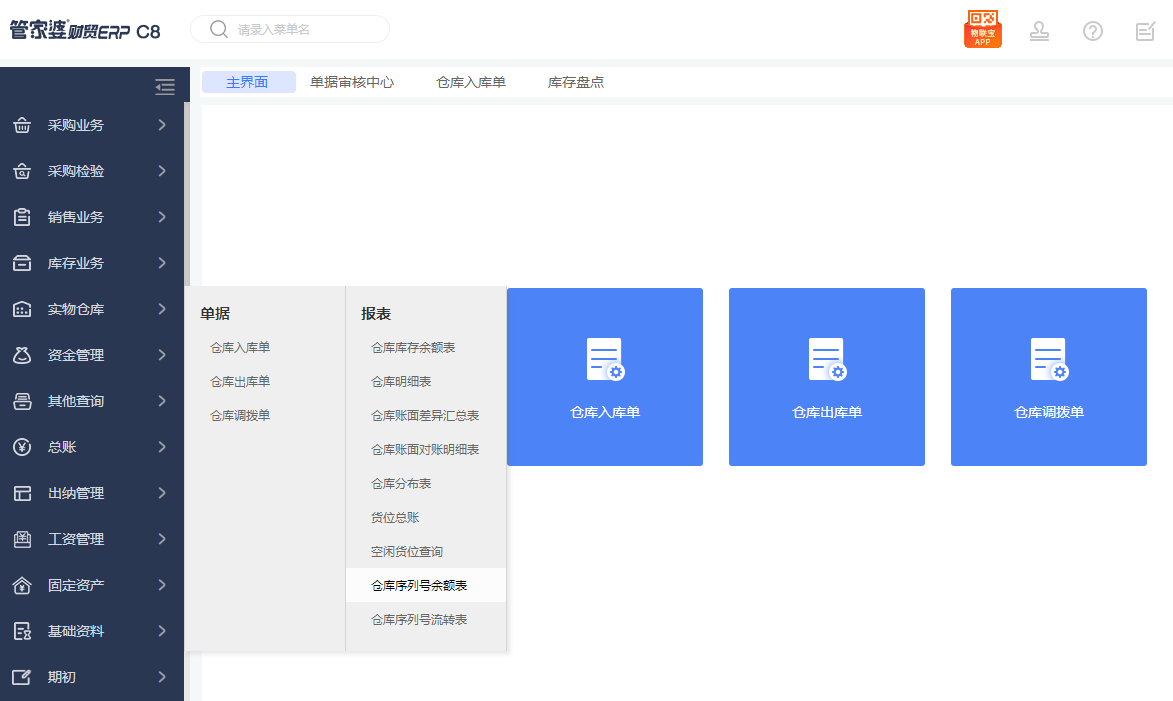Open the 仓库序列号流转表 report

click(x=419, y=620)
